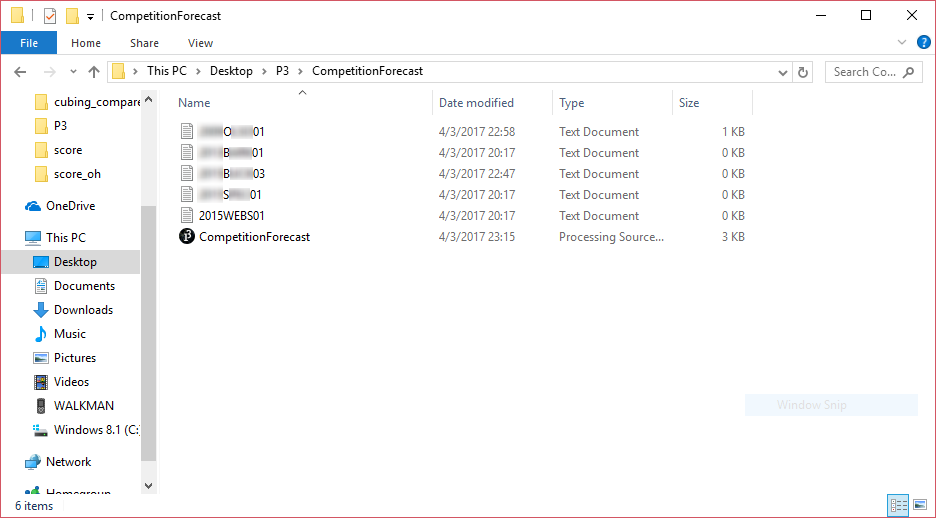This screenshot has height=518, width=936.
Task: Open the Help question mark icon
Action: click(923, 42)
